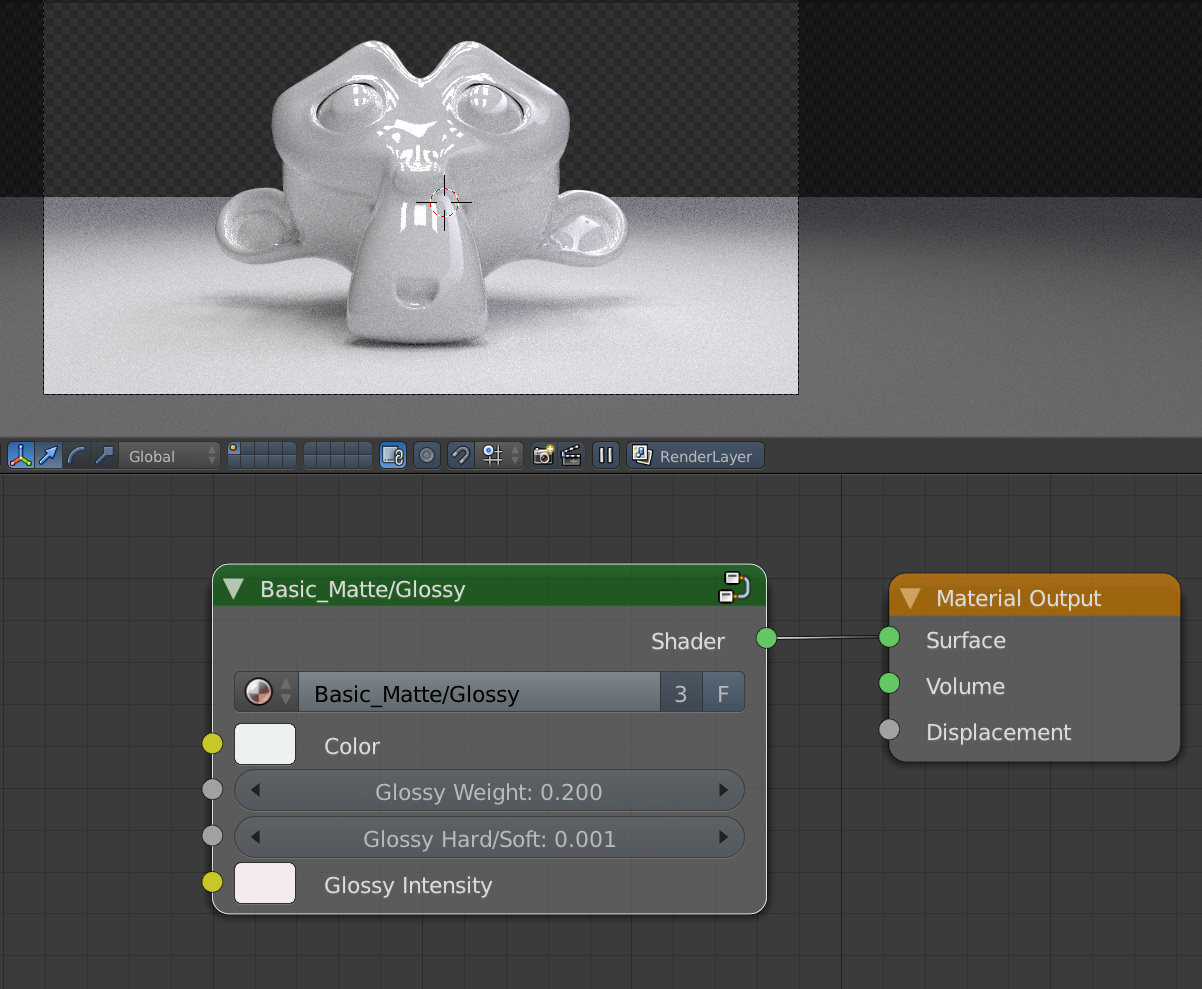The height and width of the screenshot is (989, 1202).
Task: Click the green Shader output socket
Action: pyautogui.click(x=766, y=638)
